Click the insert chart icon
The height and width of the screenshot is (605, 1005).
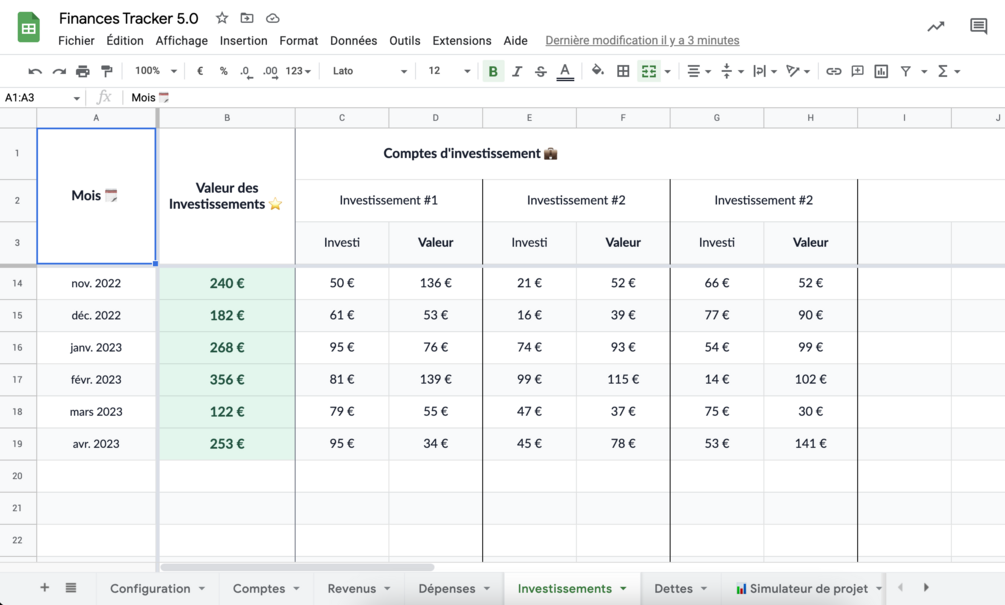881,71
